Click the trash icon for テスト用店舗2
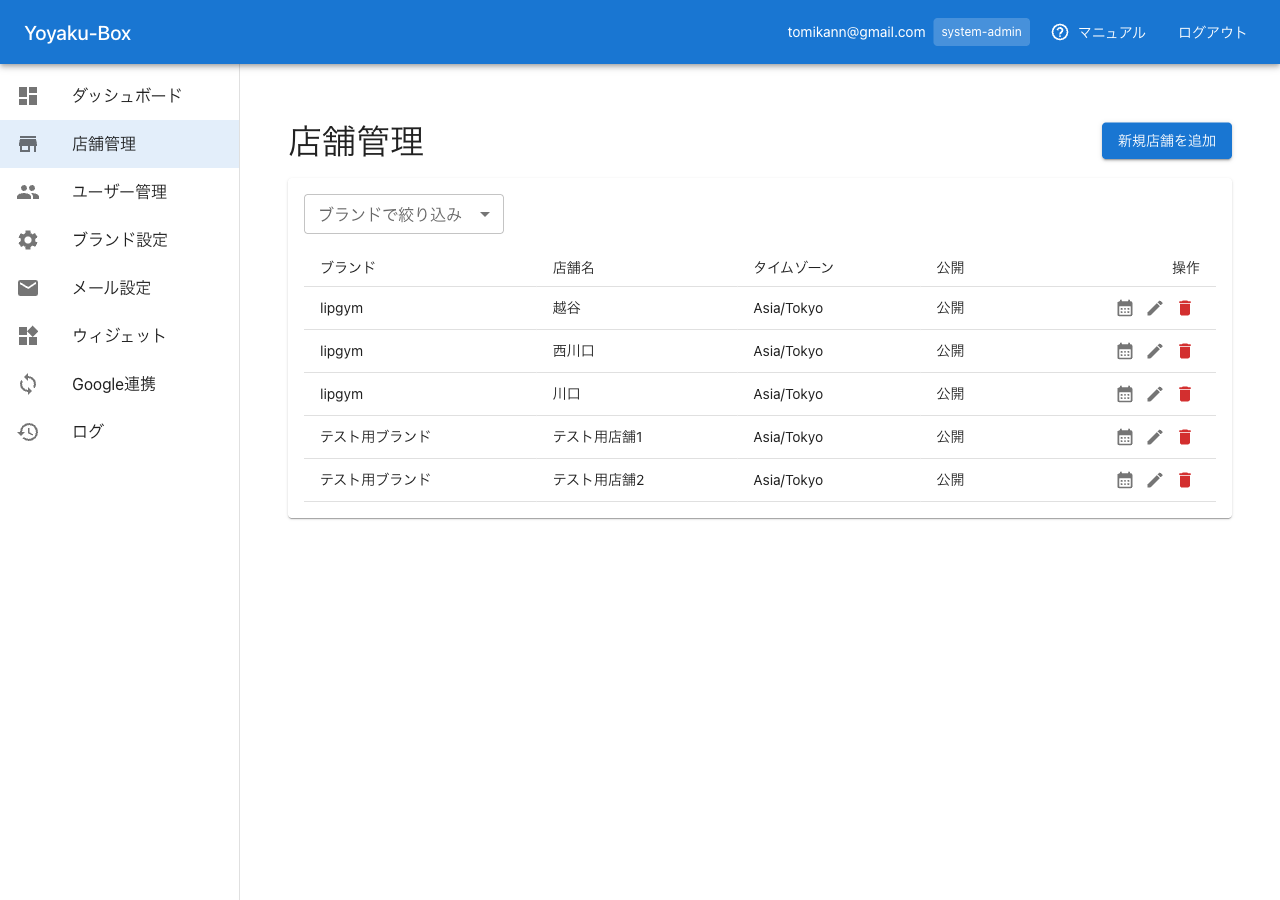1280x900 pixels. (x=1185, y=480)
